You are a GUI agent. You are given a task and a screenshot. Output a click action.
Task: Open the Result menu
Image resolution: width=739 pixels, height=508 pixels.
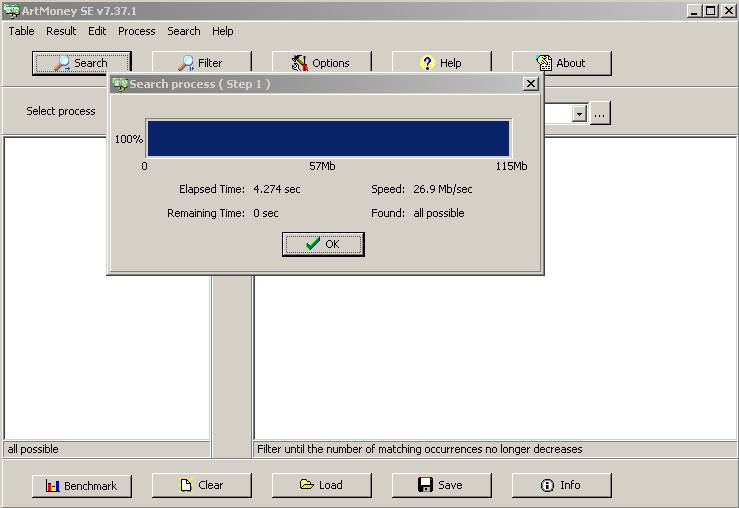point(61,31)
